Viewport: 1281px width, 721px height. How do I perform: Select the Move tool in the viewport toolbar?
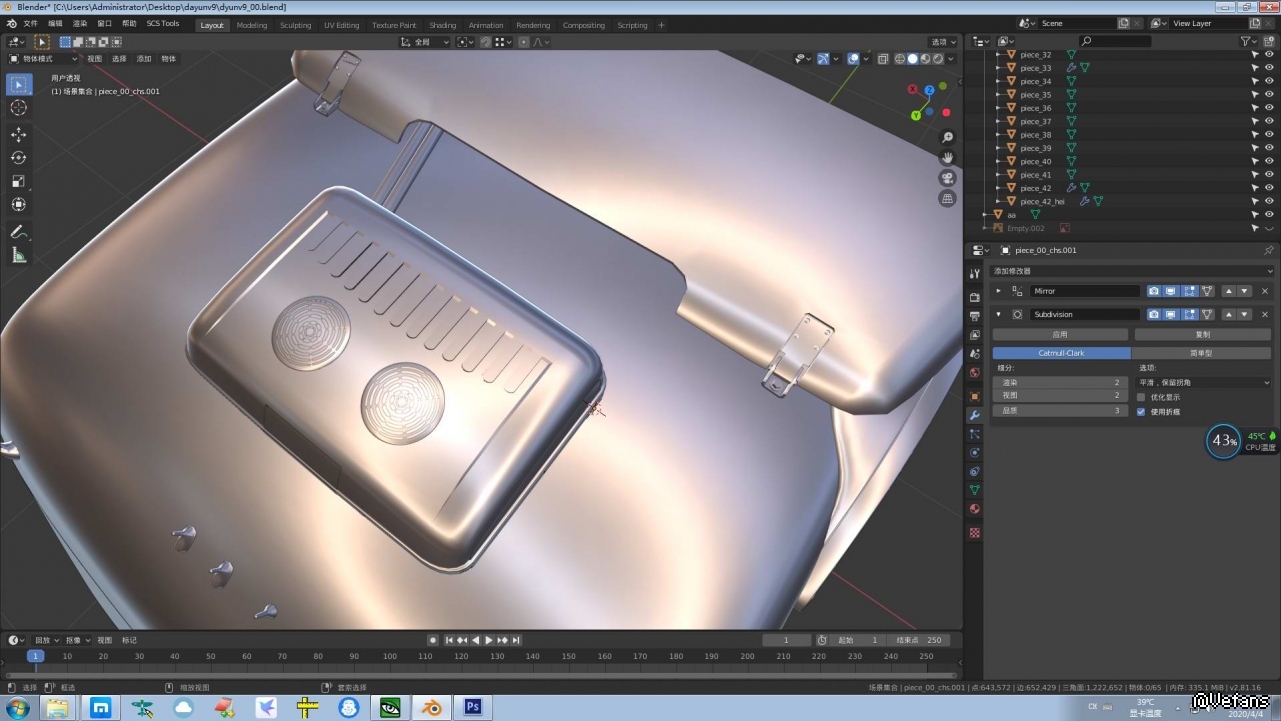pyautogui.click(x=18, y=135)
